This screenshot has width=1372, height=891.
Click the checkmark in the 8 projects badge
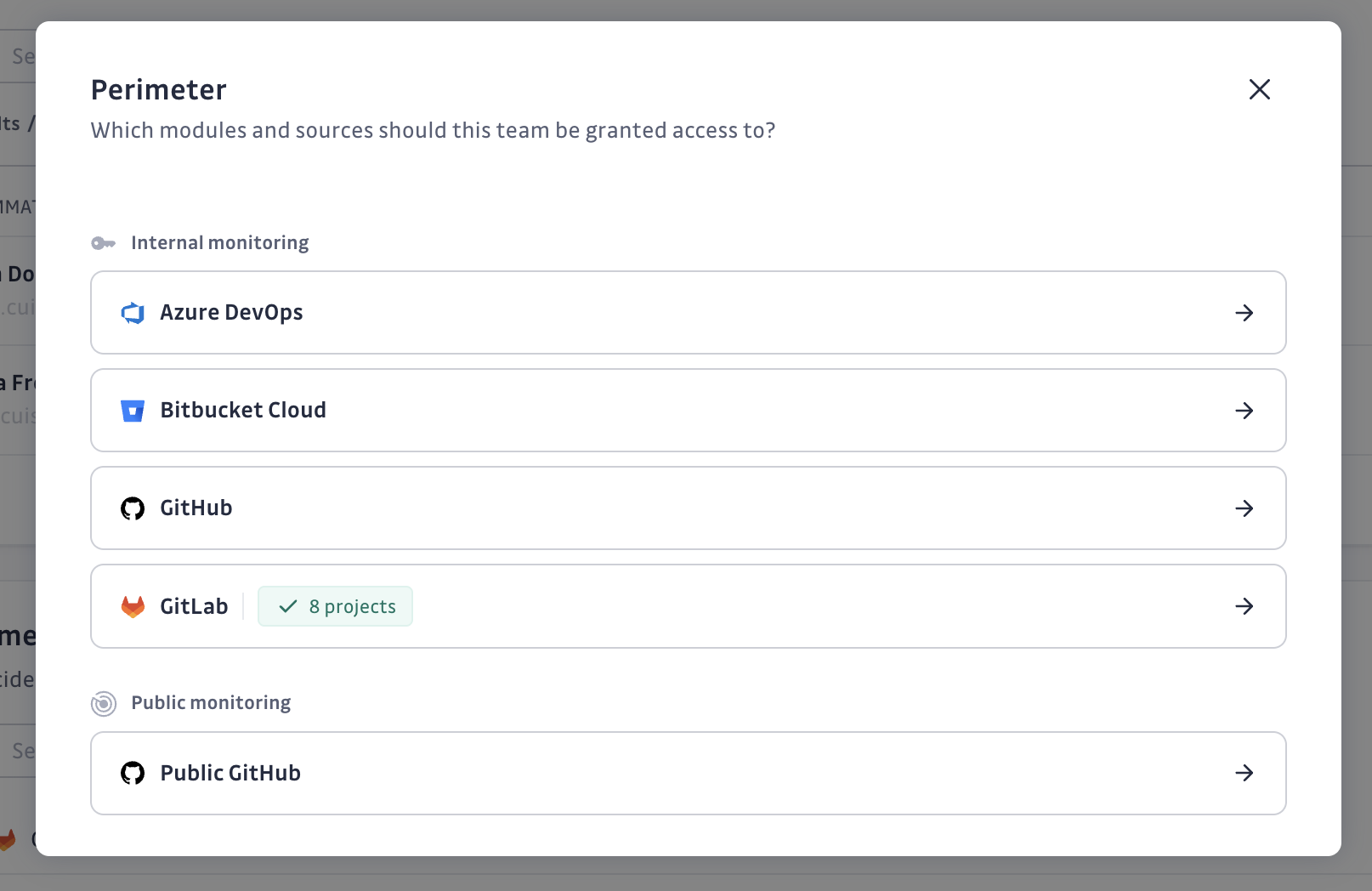tap(288, 606)
